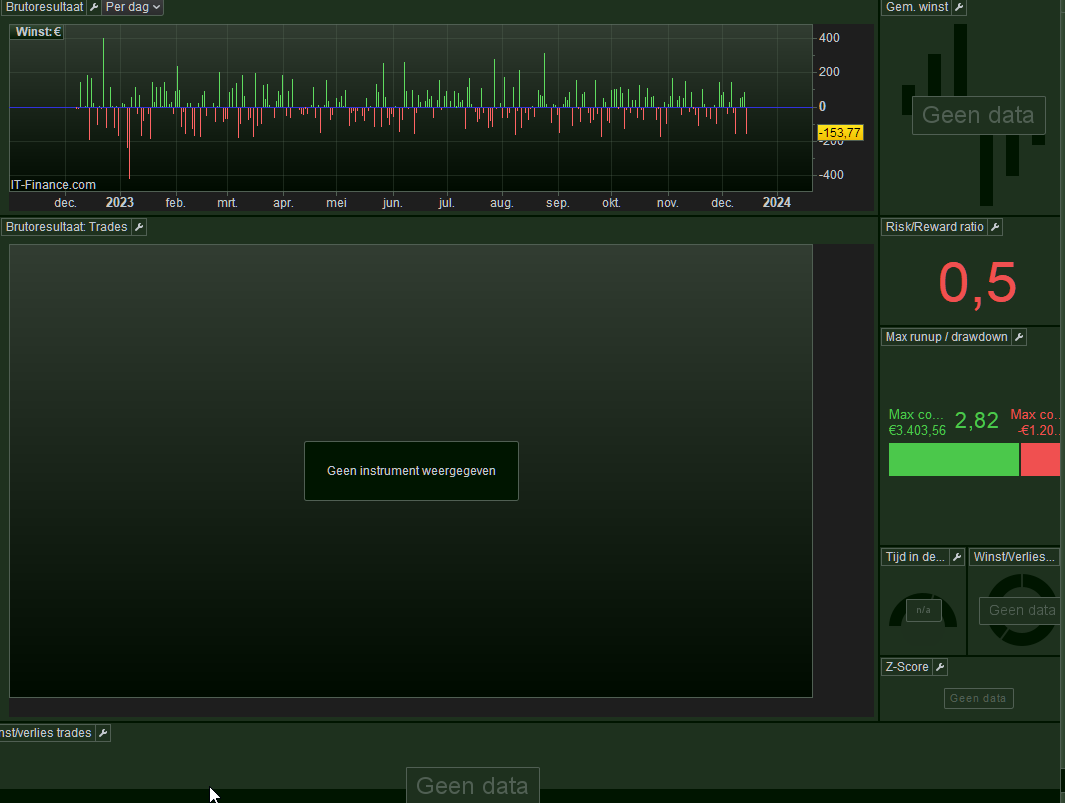This screenshot has width=1065, height=803.
Task: Configure Risk/Reward ratio via wrench icon
Action: [995, 227]
